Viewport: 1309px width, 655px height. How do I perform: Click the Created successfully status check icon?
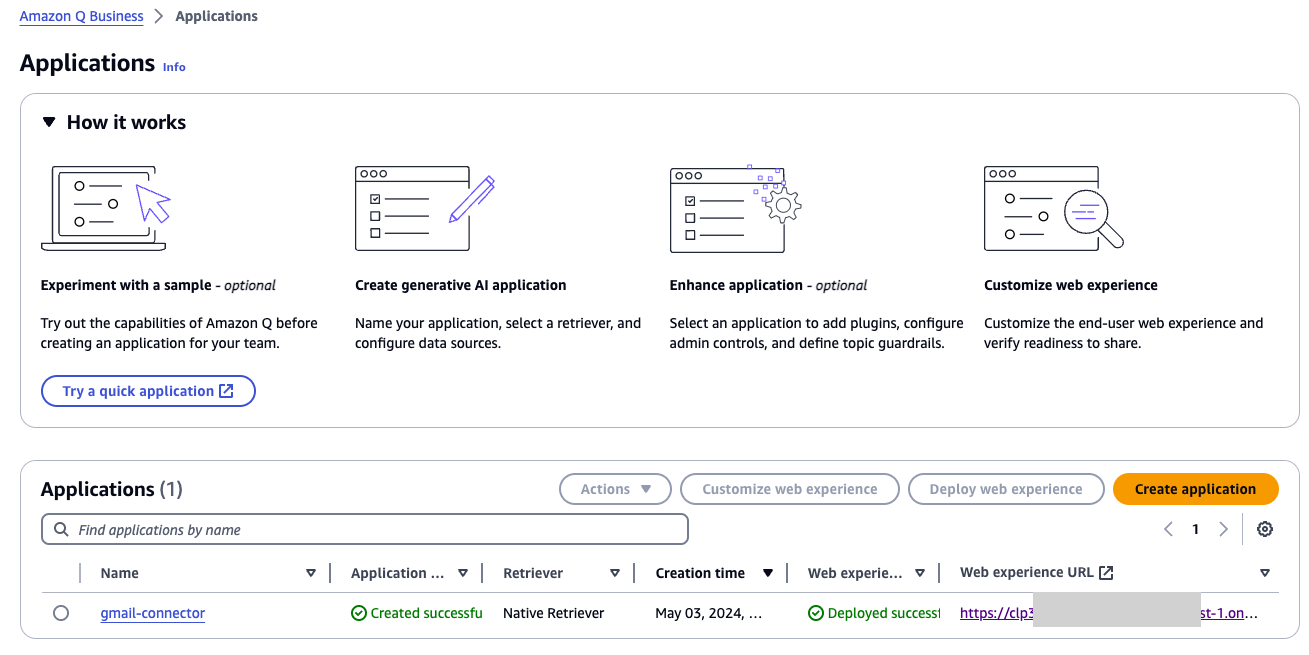point(359,613)
